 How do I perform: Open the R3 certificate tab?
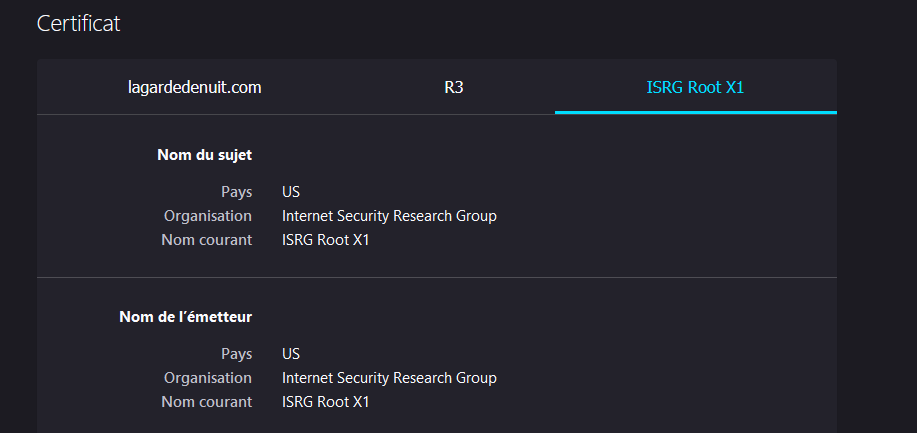(454, 87)
